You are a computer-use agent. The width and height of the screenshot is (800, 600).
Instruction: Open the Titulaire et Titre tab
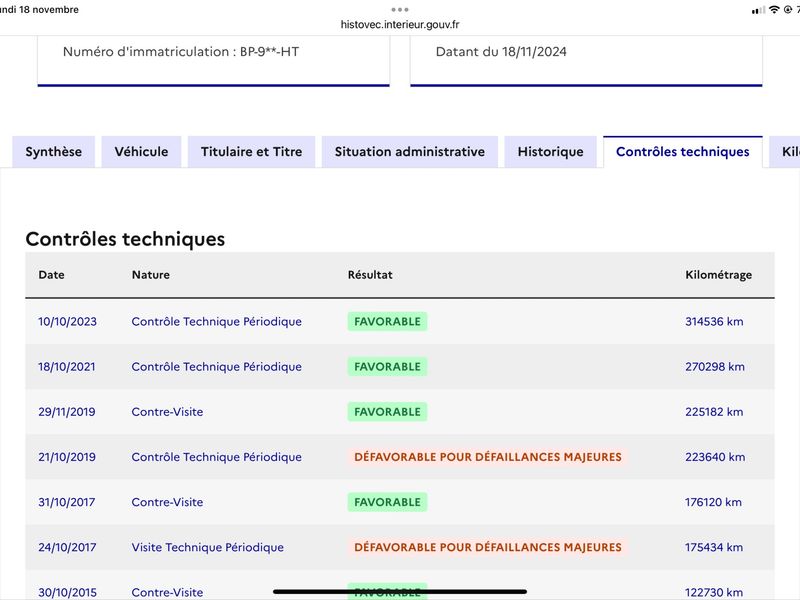point(252,152)
